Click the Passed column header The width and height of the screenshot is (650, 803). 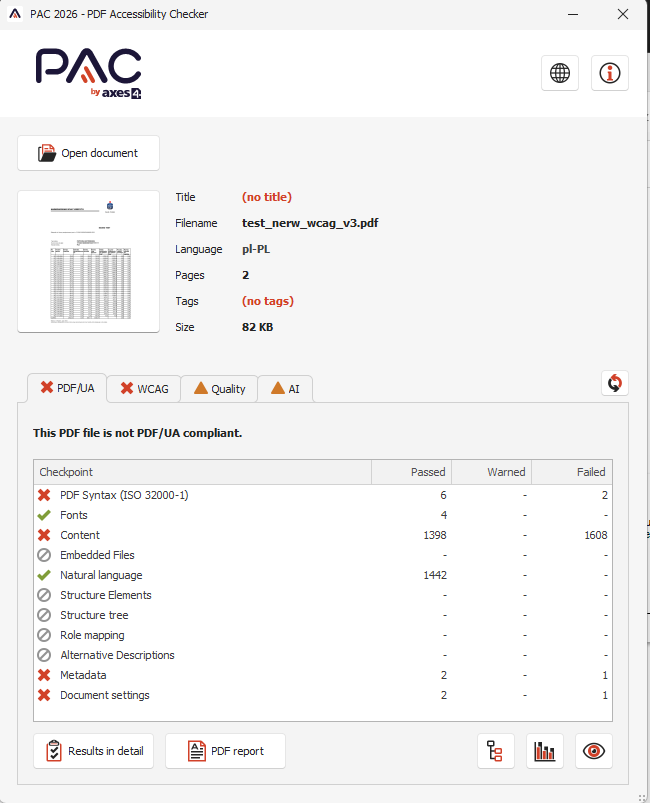[411, 472]
